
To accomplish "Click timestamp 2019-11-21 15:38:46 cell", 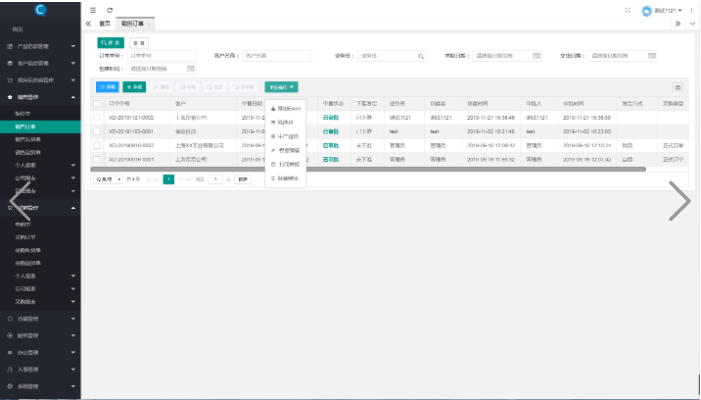I will click(x=491, y=118).
